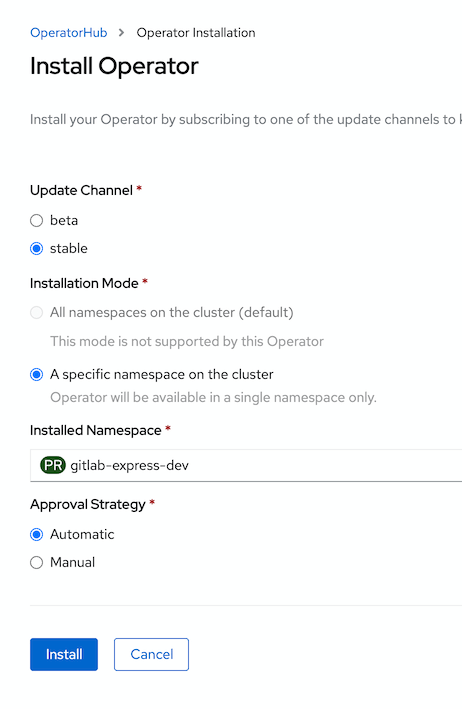Go back to OperatorHub breadcrumb link

(69, 33)
